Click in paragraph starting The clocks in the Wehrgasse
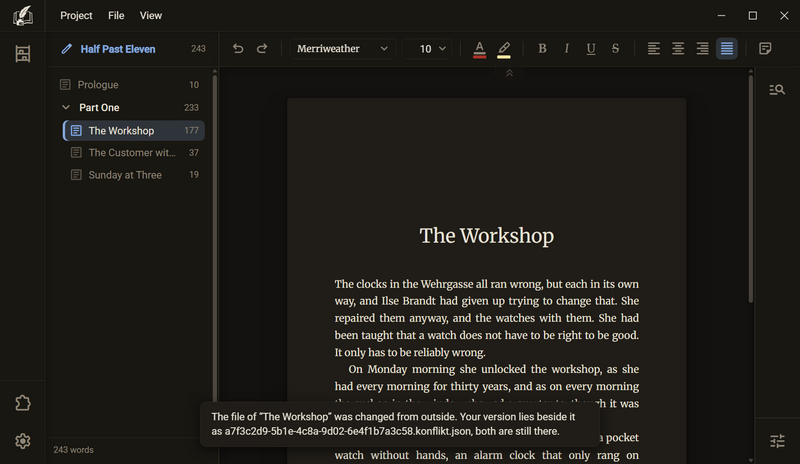Screen dimensions: 800x464 tap(486, 318)
